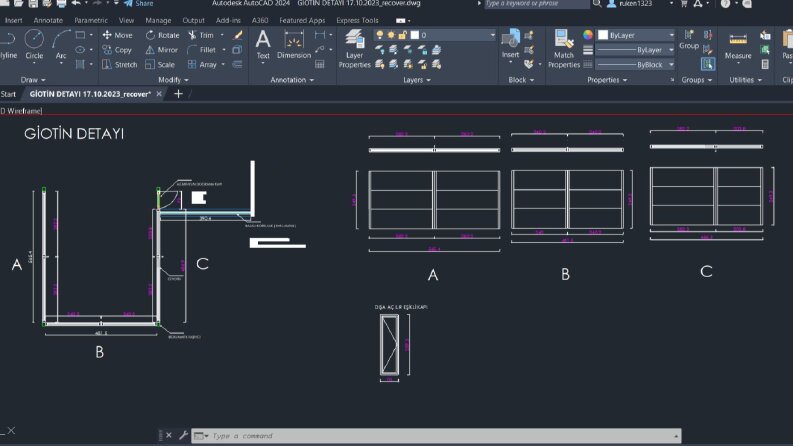Click Make Current layer icon
This screenshot has width=793, height=446.
(436, 50)
